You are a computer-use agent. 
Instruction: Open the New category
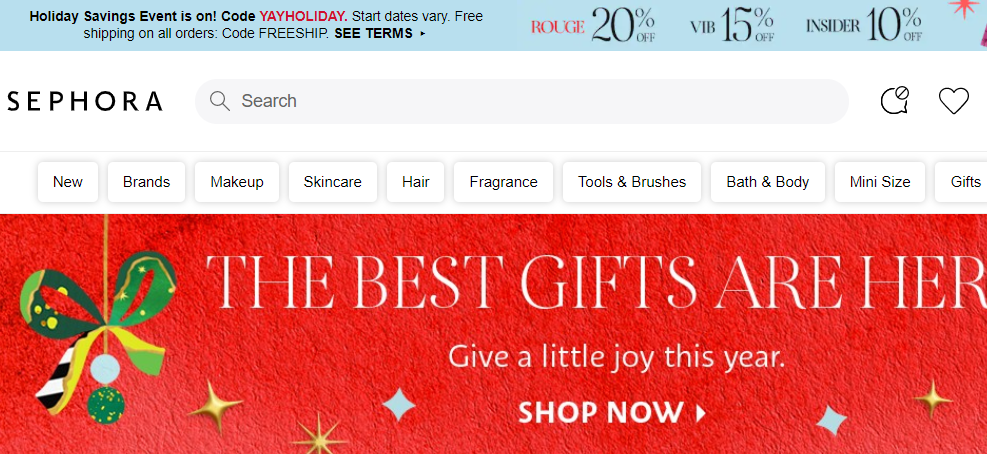(68, 182)
